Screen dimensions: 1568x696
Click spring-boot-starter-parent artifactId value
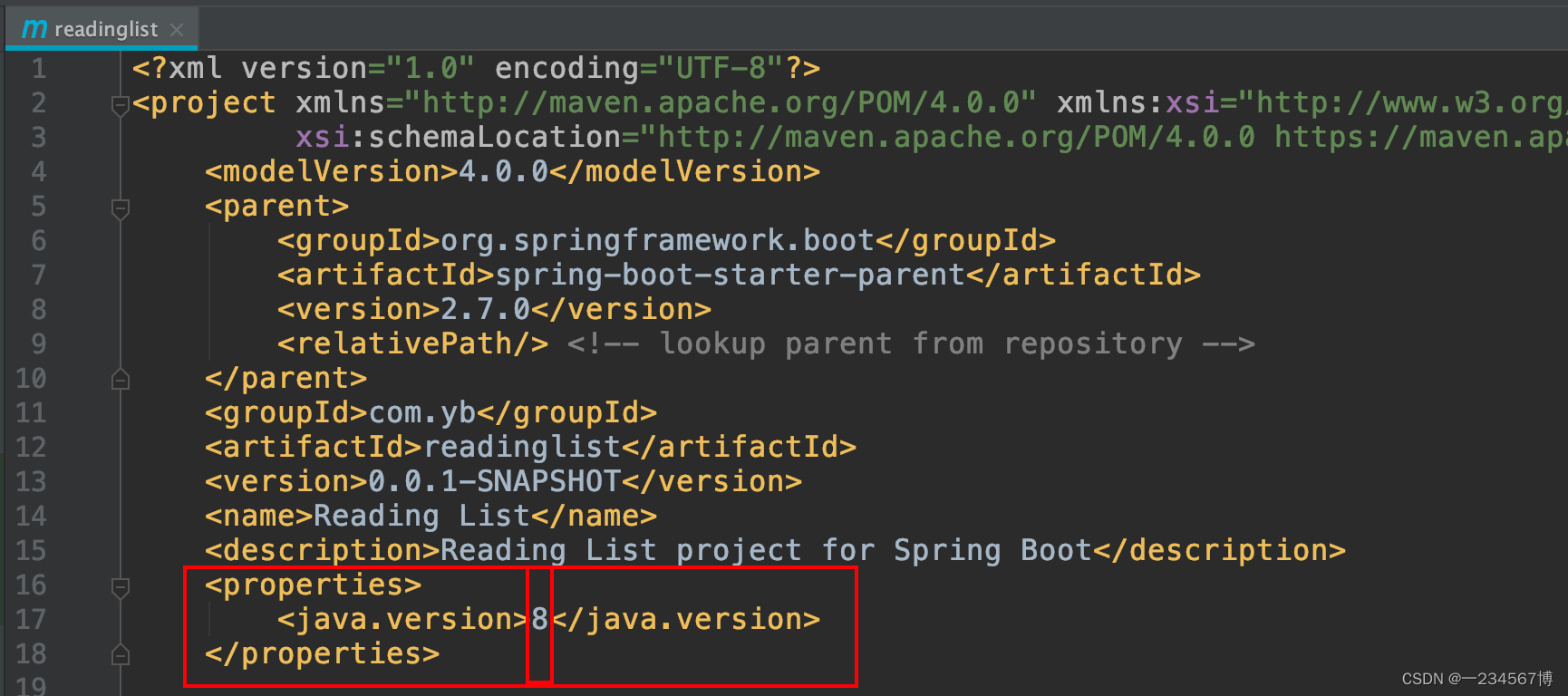[730, 275]
